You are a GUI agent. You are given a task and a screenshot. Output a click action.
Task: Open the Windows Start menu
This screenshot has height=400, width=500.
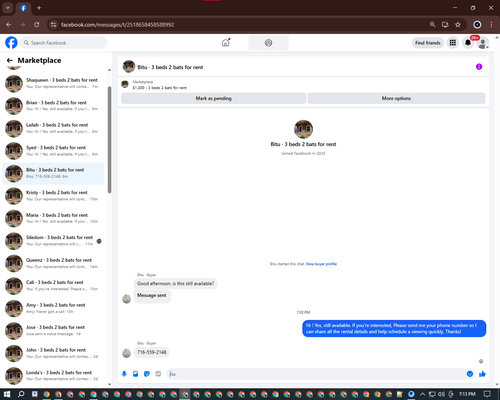tap(7, 394)
